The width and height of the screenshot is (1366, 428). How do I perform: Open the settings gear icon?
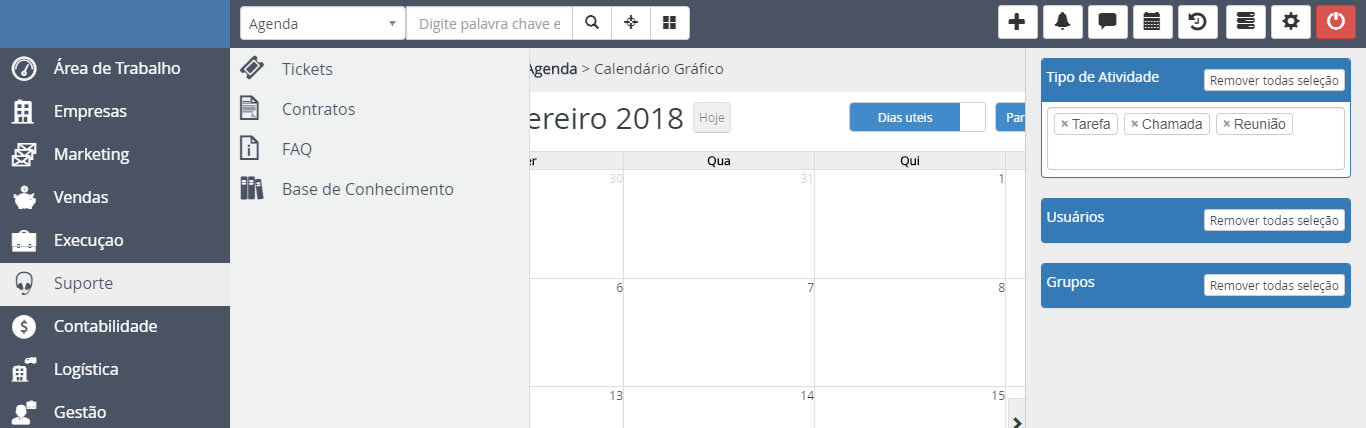point(1290,23)
